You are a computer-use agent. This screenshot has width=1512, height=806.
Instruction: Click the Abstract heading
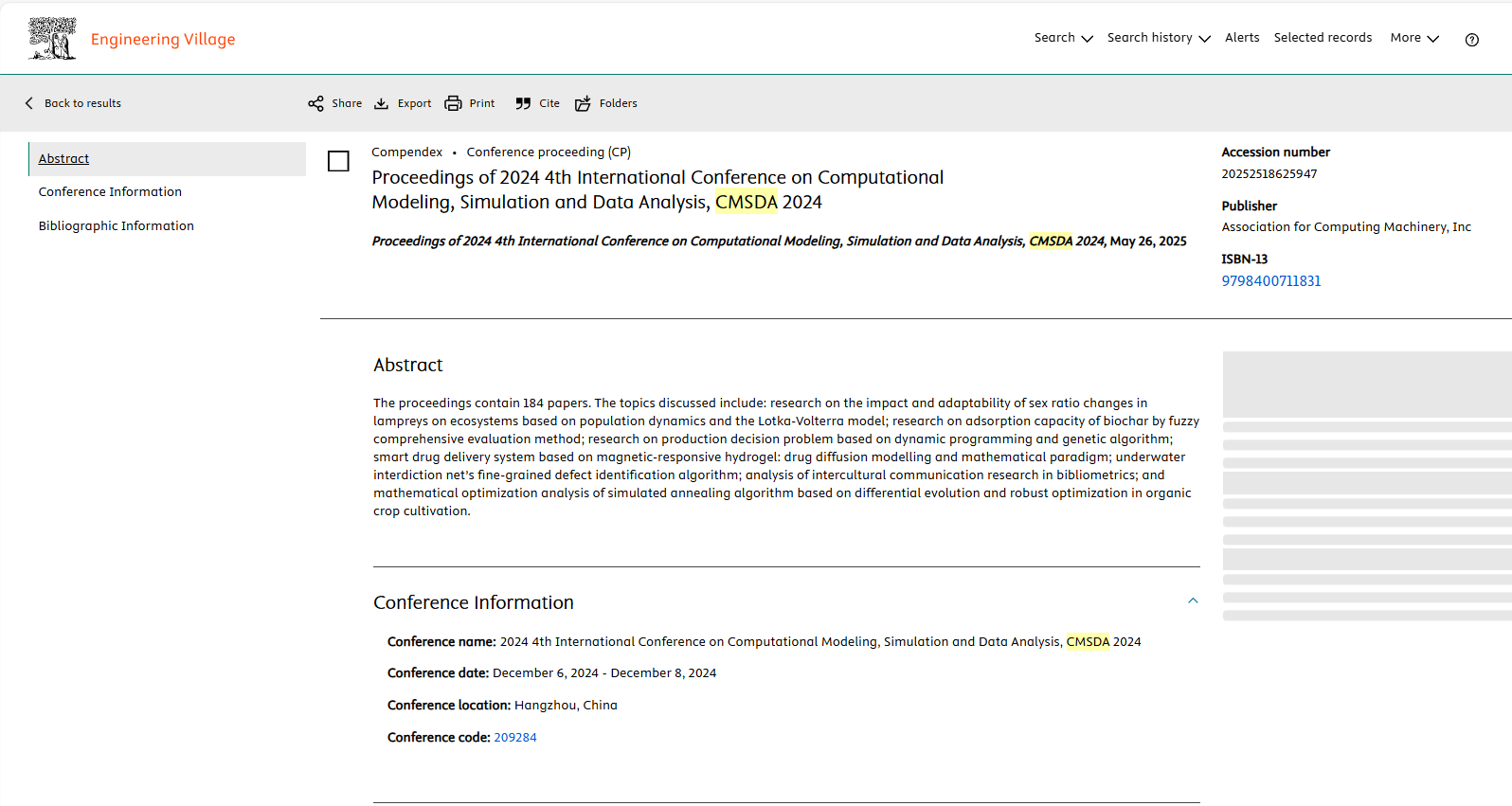click(407, 366)
